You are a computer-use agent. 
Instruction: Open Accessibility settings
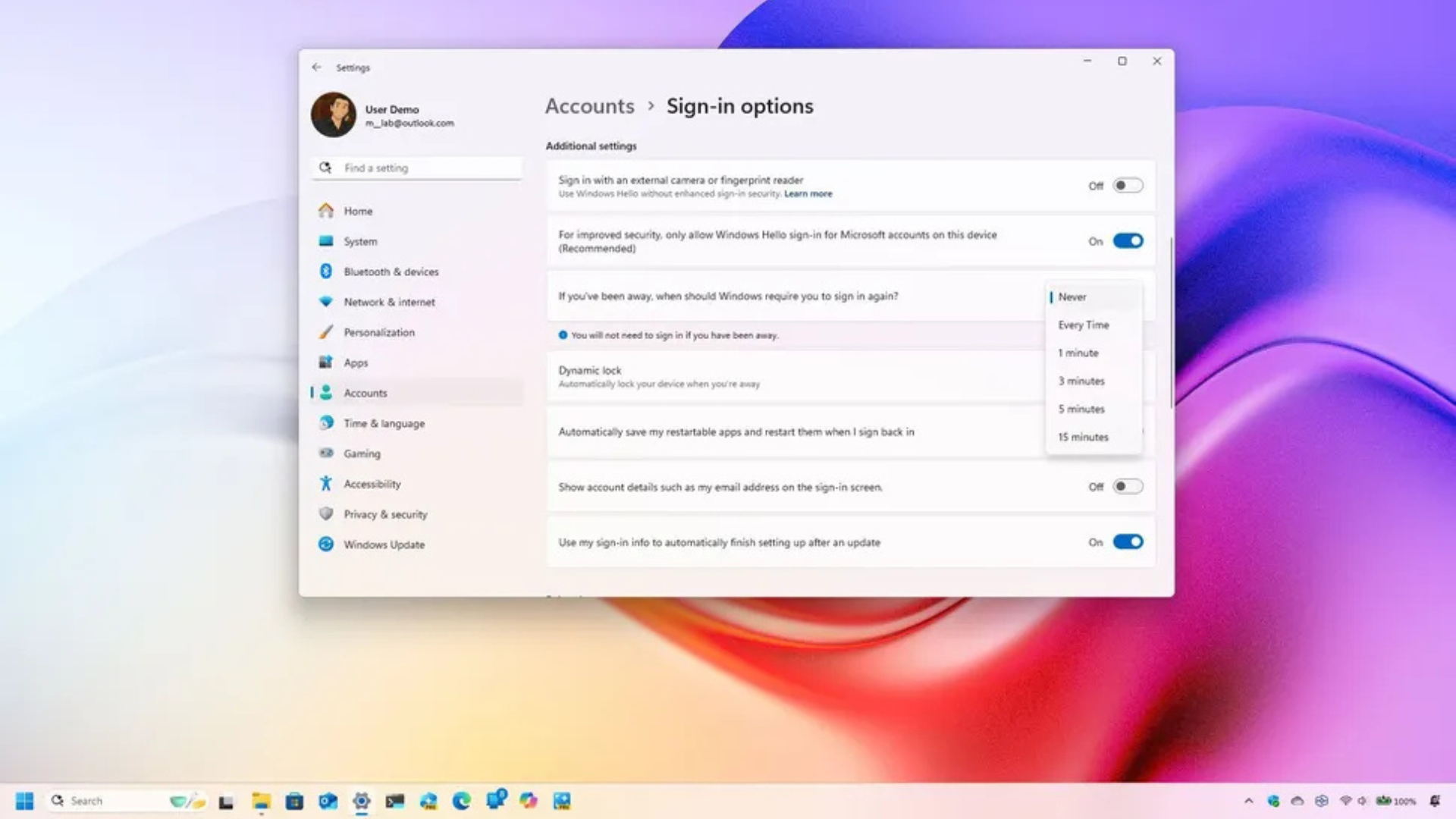click(x=372, y=484)
